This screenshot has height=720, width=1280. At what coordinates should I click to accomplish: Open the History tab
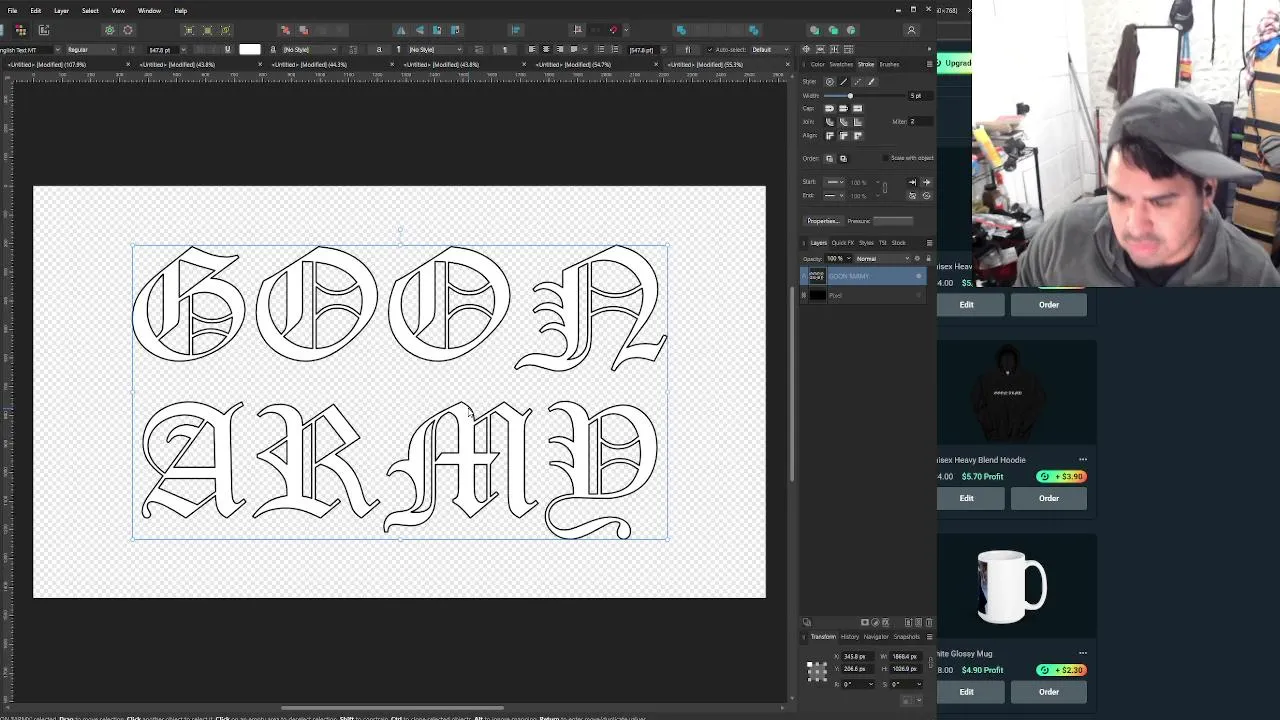tap(850, 637)
